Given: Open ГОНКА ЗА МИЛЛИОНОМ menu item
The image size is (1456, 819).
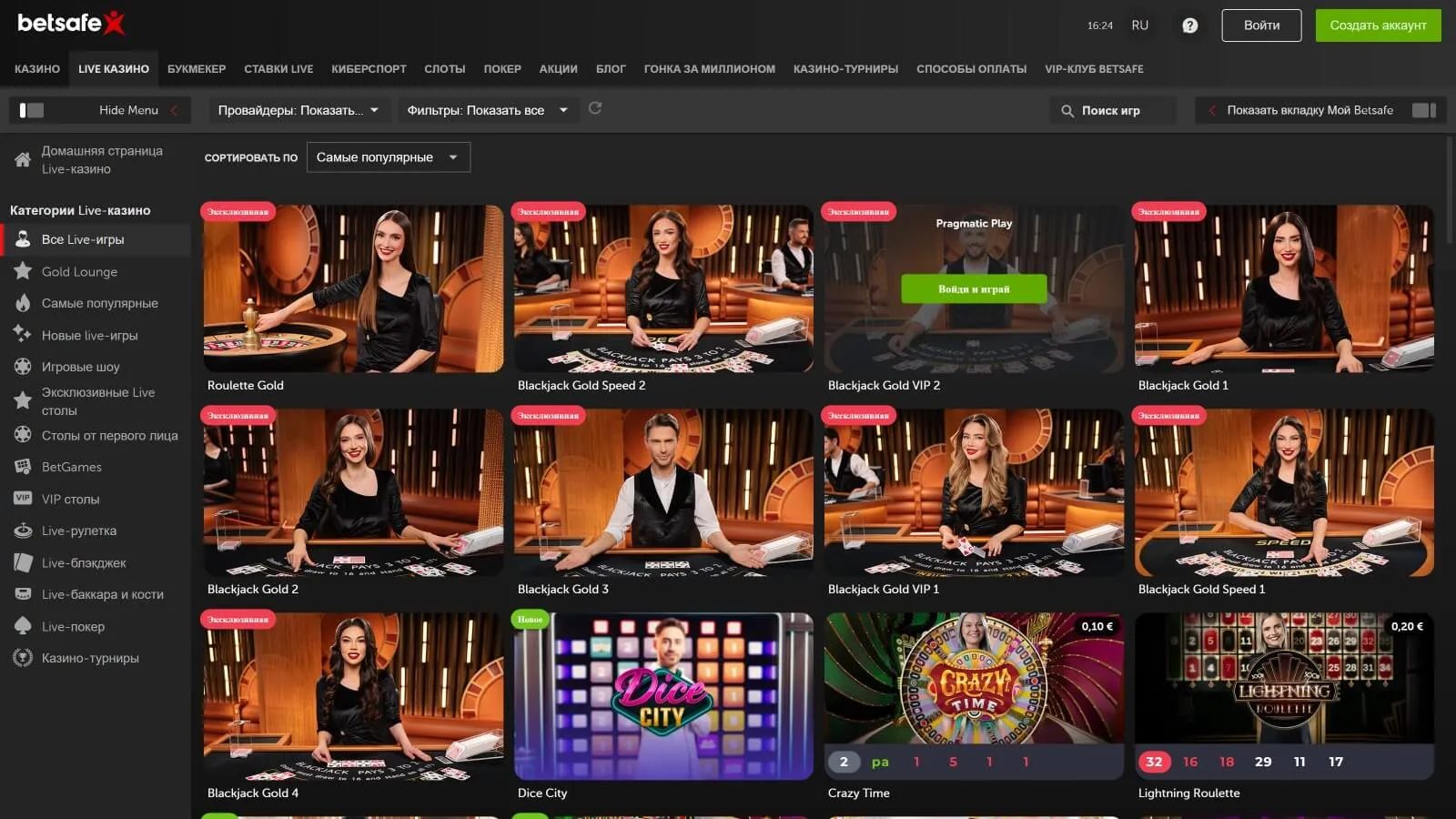Looking at the screenshot, I should pos(710,69).
